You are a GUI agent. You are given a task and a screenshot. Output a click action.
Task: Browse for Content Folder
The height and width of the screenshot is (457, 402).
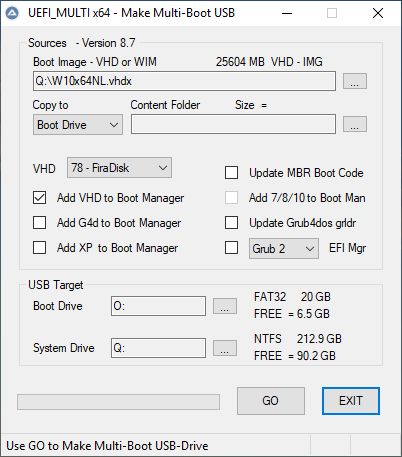click(x=355, y=124)
